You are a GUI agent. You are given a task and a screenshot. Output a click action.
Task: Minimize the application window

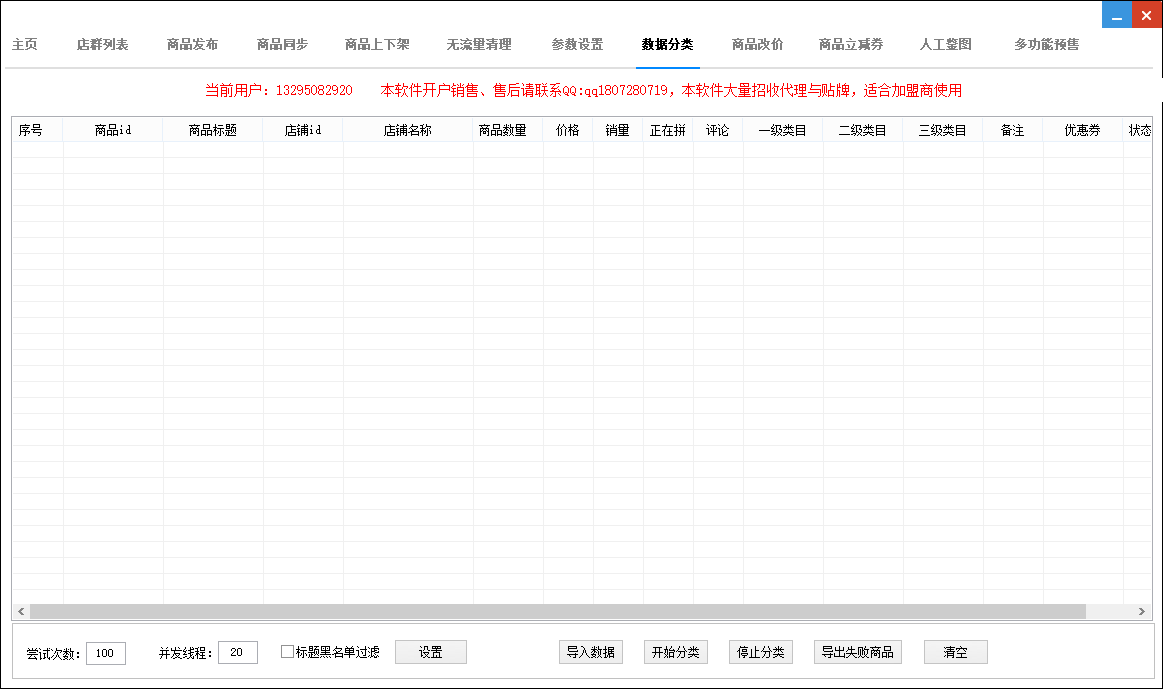click(1116, 15)
